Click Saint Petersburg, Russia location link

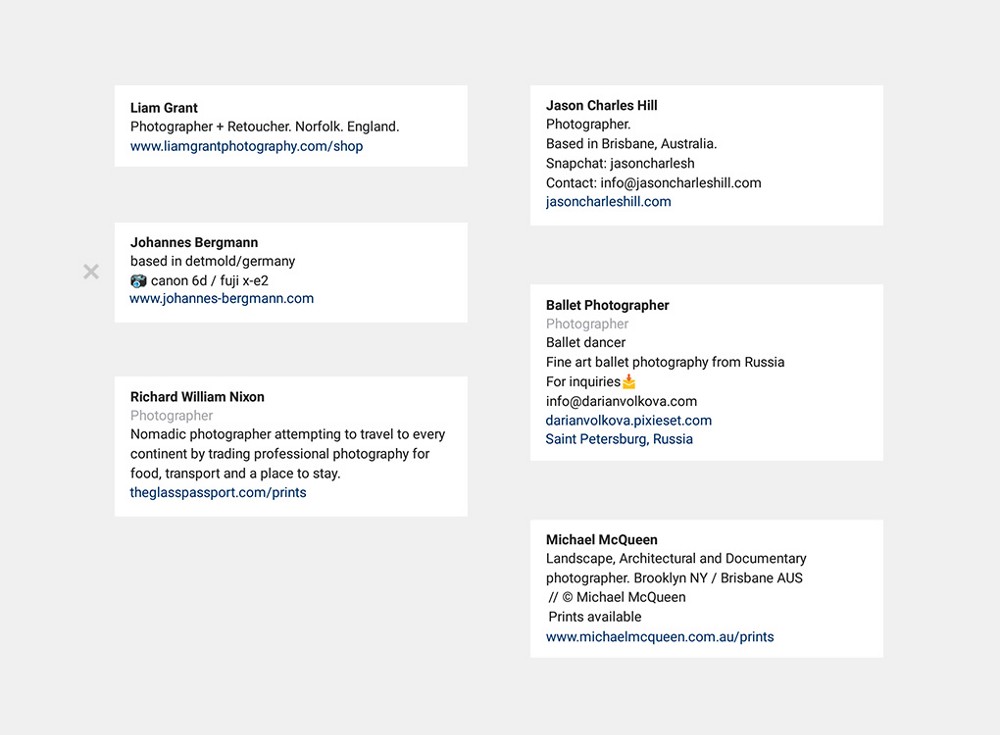619,439
